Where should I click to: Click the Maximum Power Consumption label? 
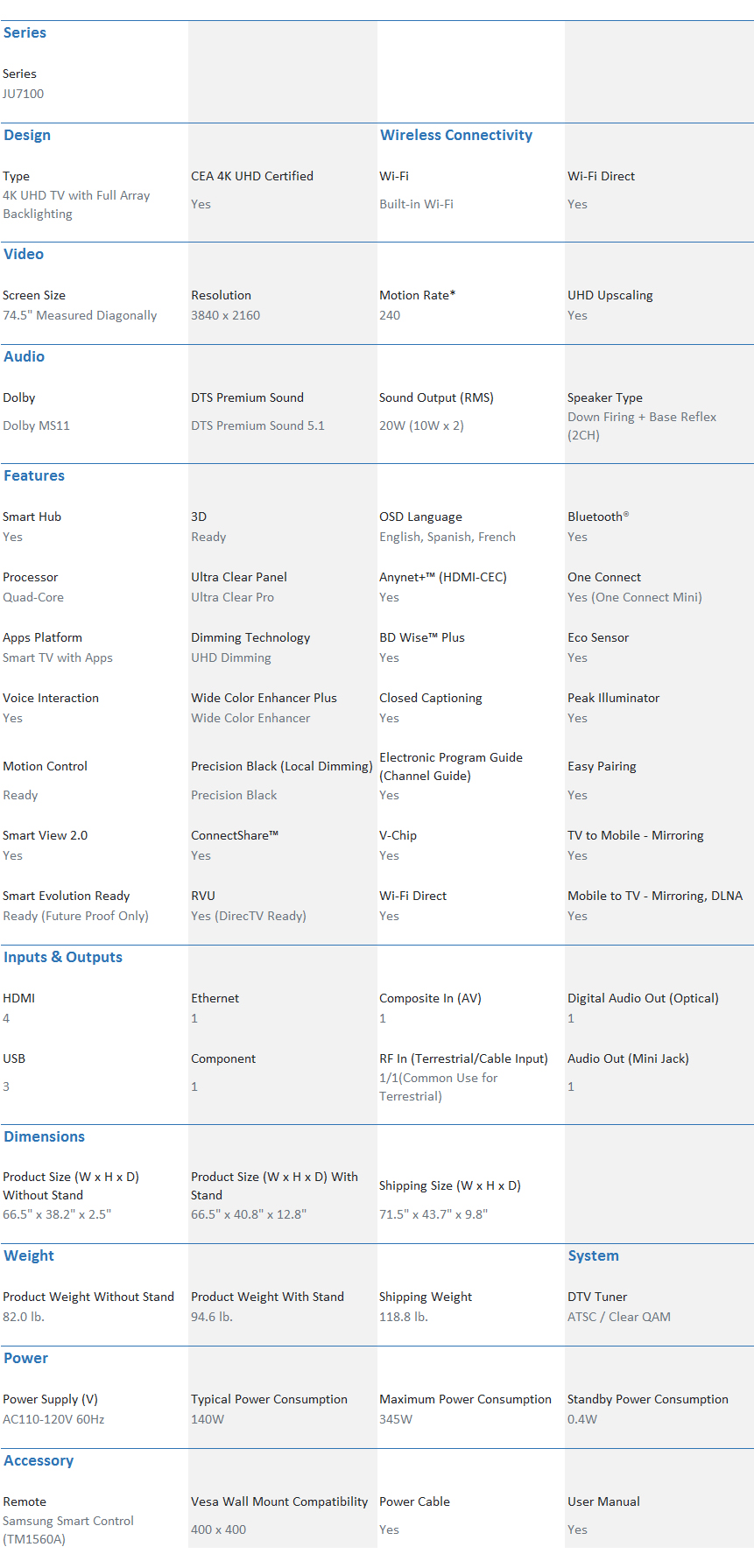pos(465,1399)
